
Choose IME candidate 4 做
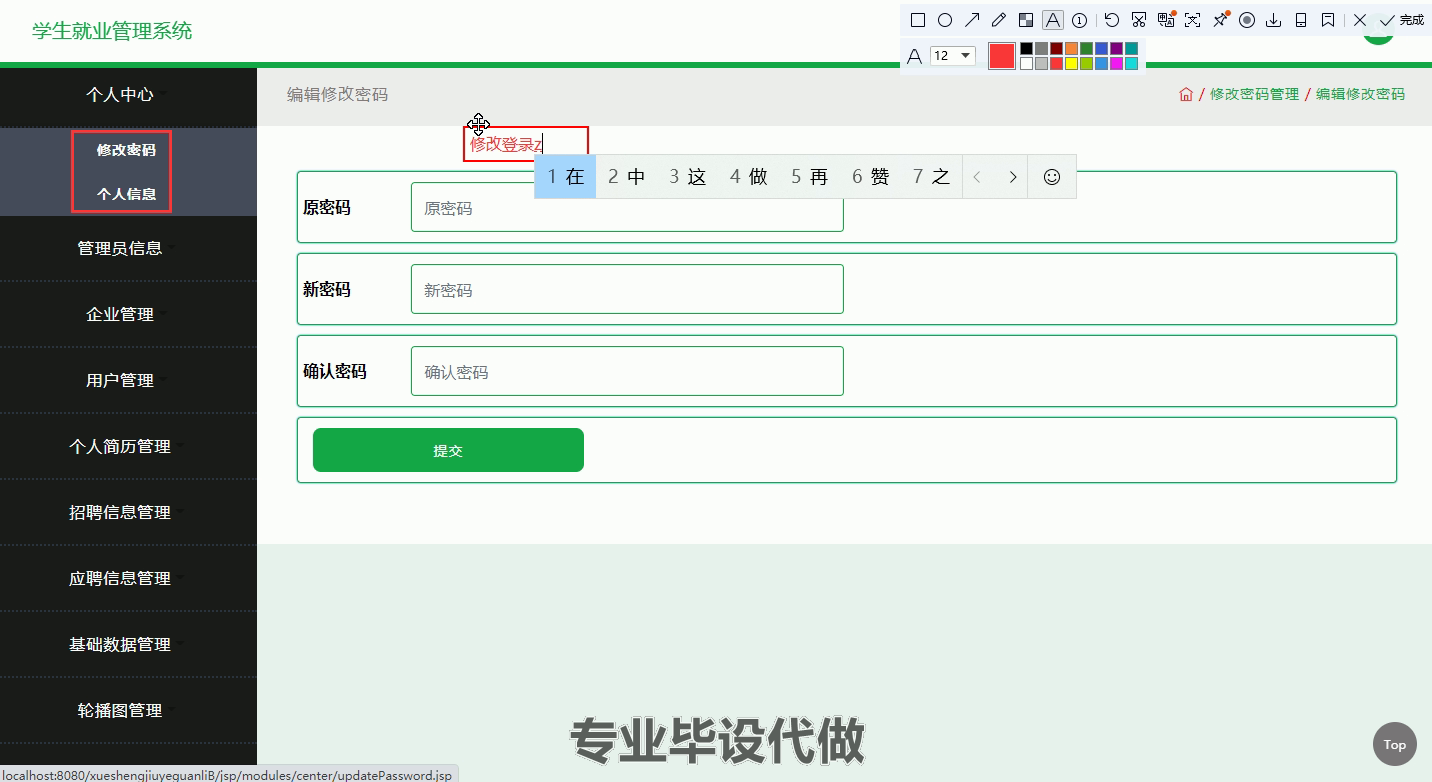tap(749, 177)
